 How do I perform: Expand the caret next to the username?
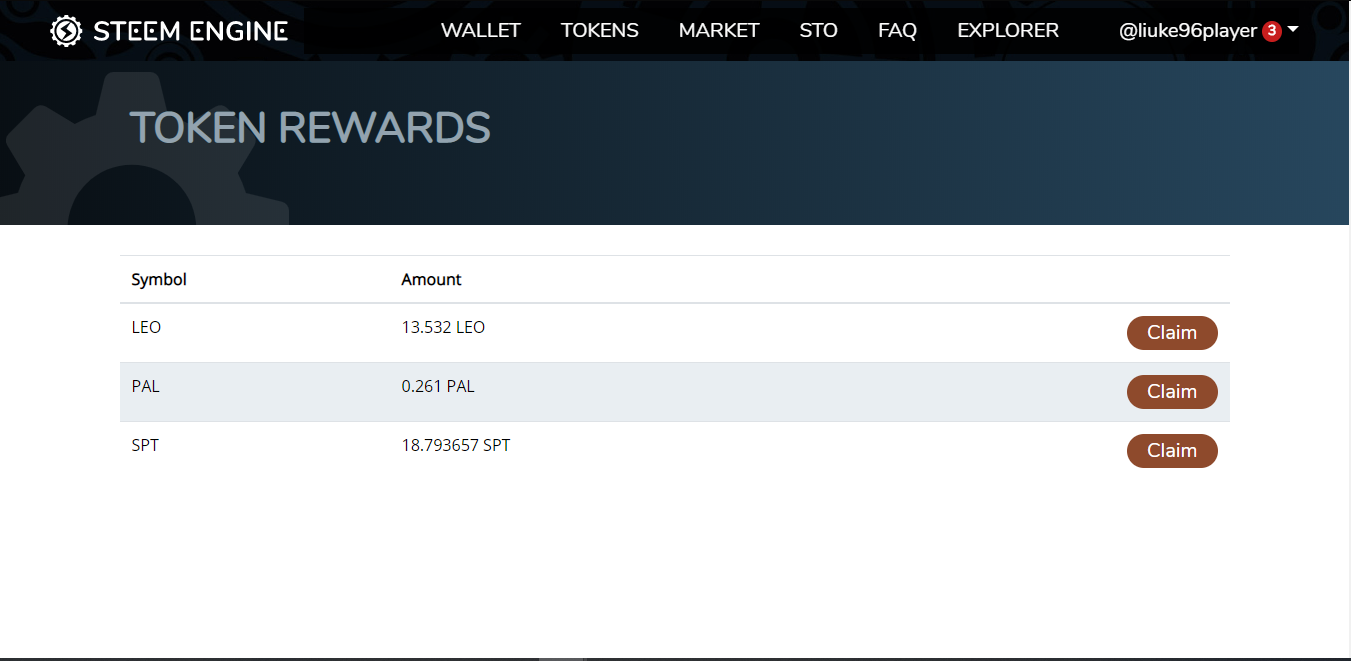tap(1293, 30)
